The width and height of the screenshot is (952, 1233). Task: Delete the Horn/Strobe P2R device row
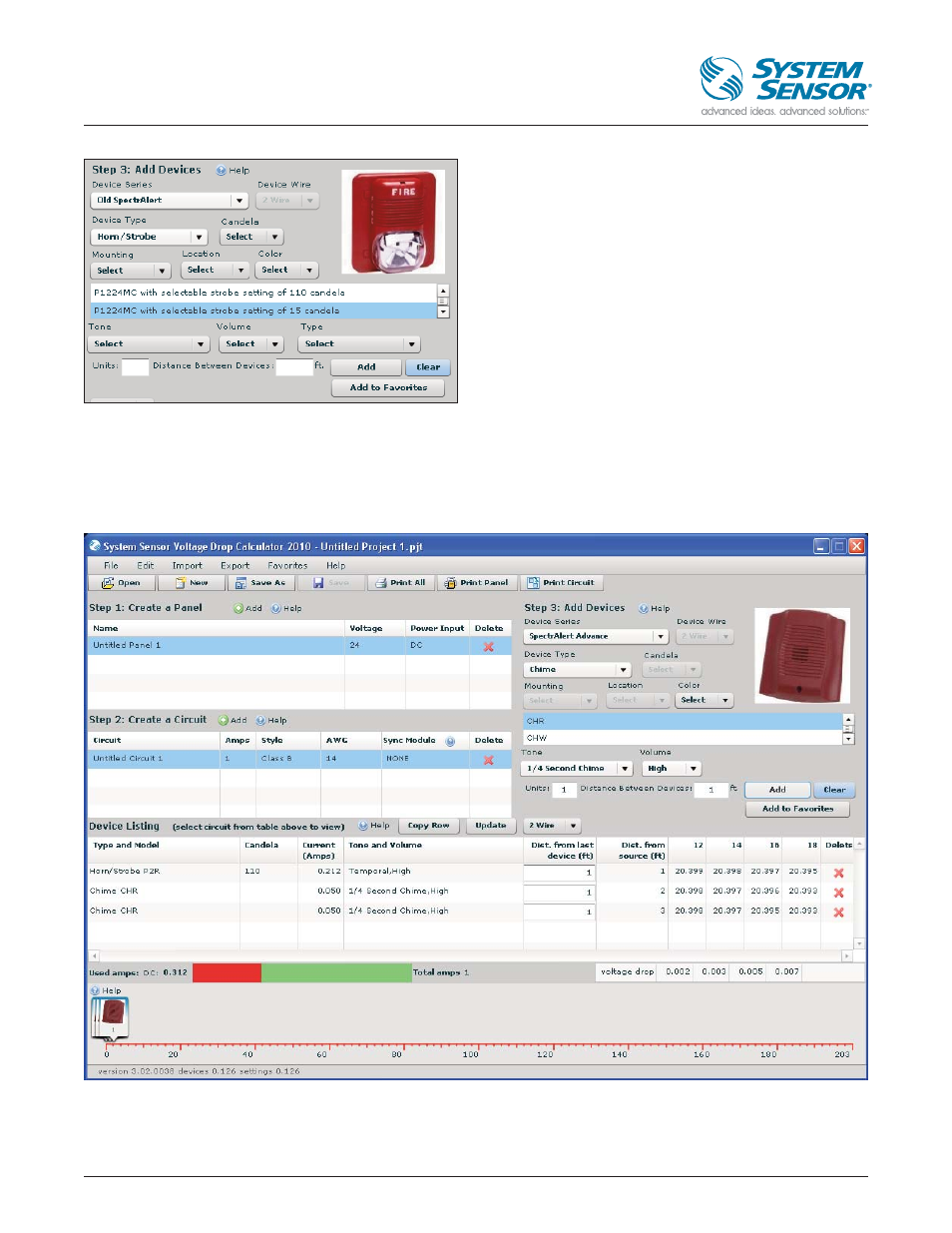tap(839, 873)
